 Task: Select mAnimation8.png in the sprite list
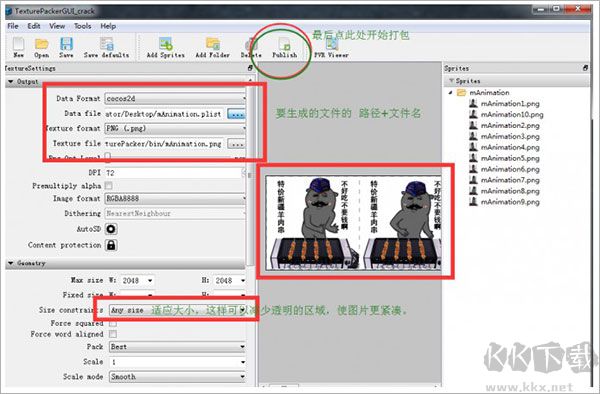tap(510, 191)
